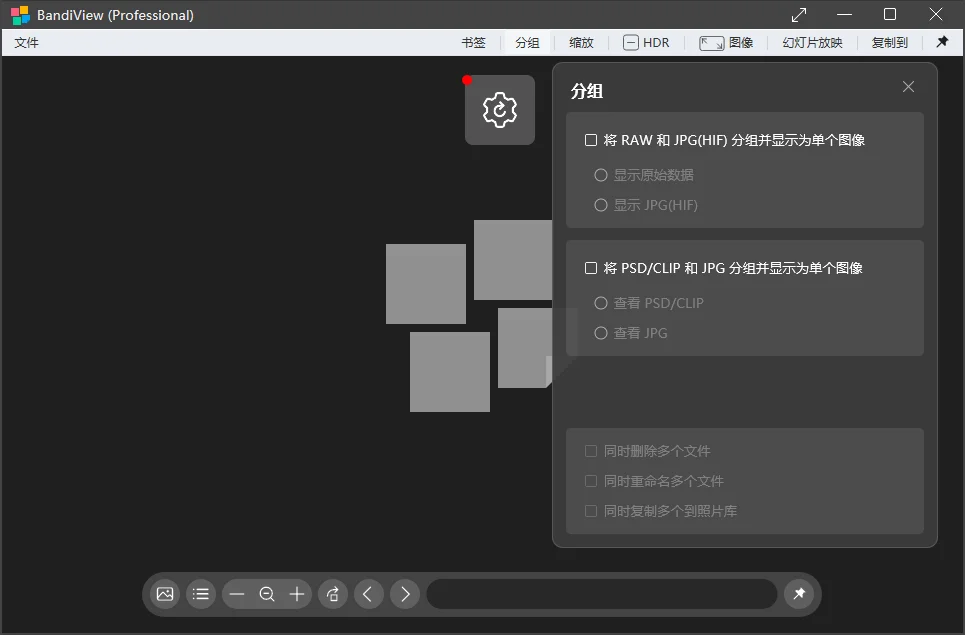Enable 将 PSD/CLIP 和 JPG 分组 checkbox
This screenshot has height=635, width=965.
[x=591, y=268]
